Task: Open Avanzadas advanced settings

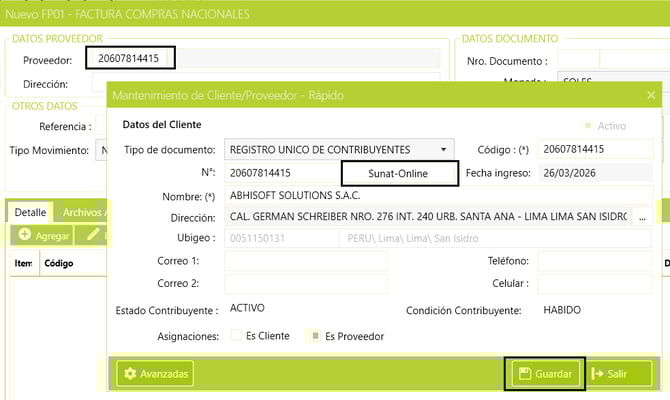Action: [155, 374]
